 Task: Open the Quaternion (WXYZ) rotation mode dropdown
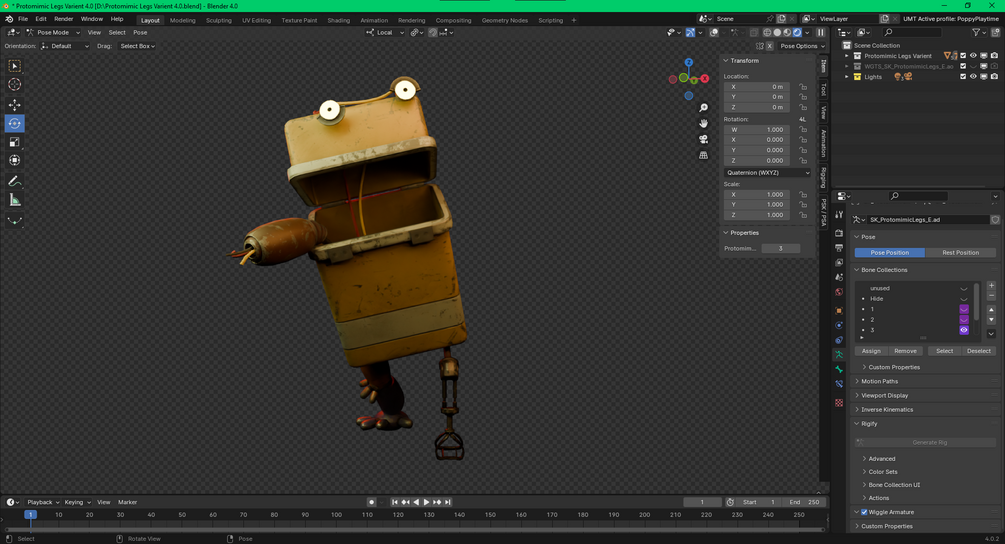[767, 172]
